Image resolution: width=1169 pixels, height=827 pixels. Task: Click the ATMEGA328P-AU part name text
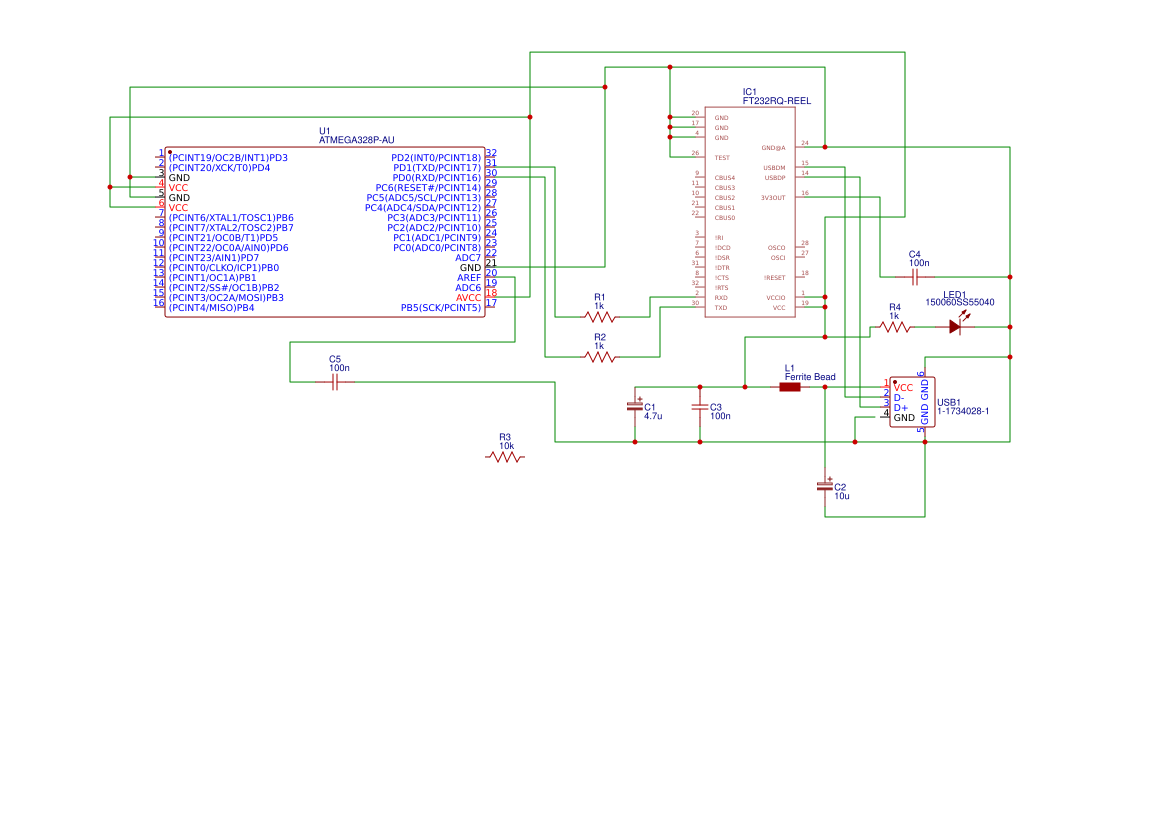tap(355, 140)
